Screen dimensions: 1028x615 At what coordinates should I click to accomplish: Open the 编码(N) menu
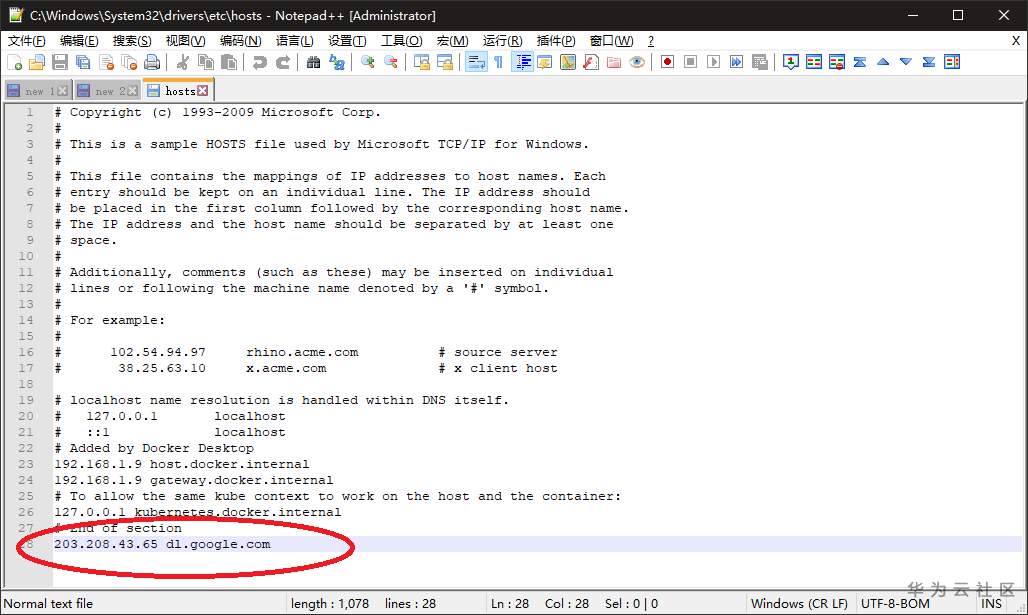pyautogui.click(x=241, y=41)
